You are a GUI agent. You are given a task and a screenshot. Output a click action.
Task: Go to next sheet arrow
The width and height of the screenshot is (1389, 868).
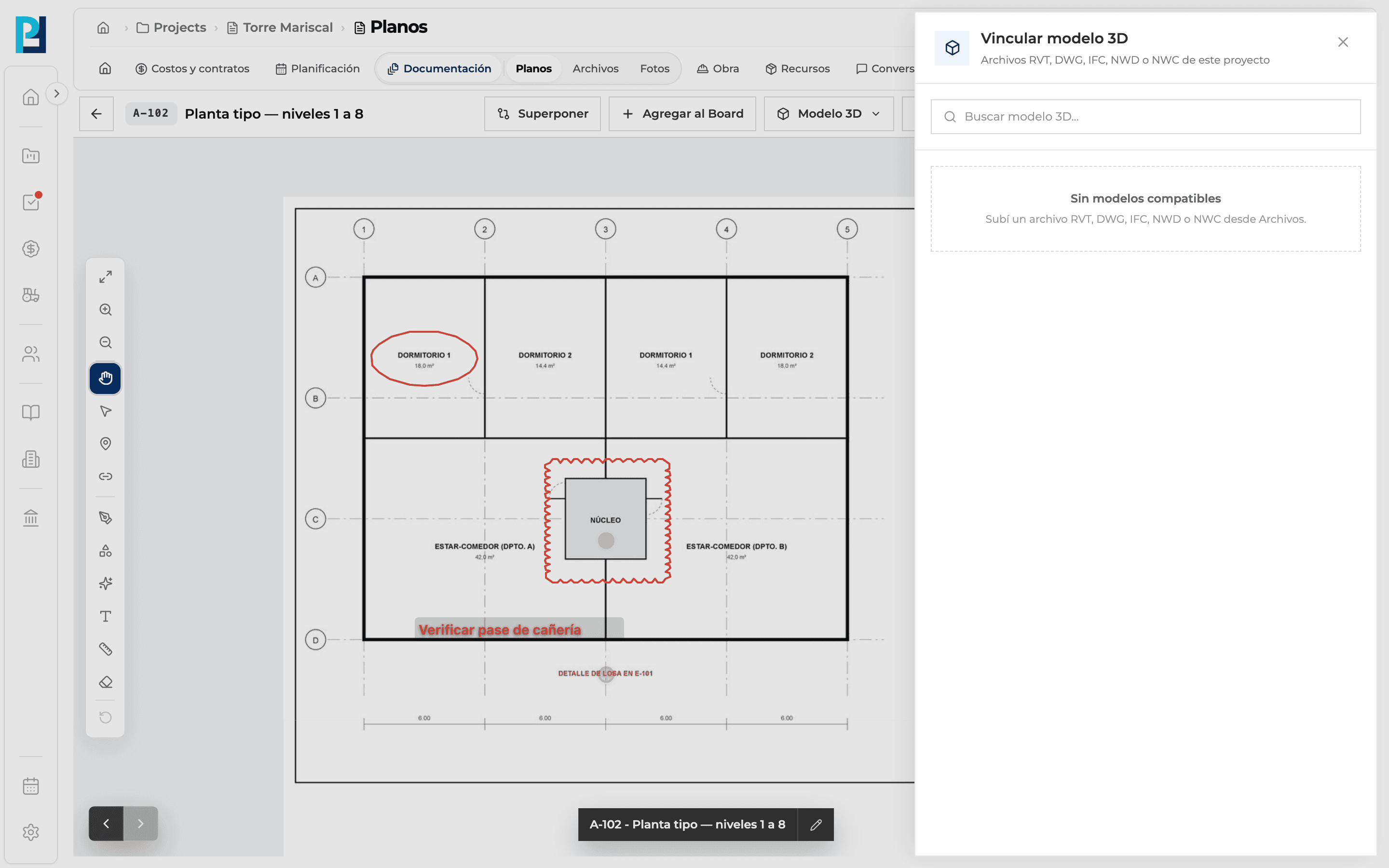[141, 824]
